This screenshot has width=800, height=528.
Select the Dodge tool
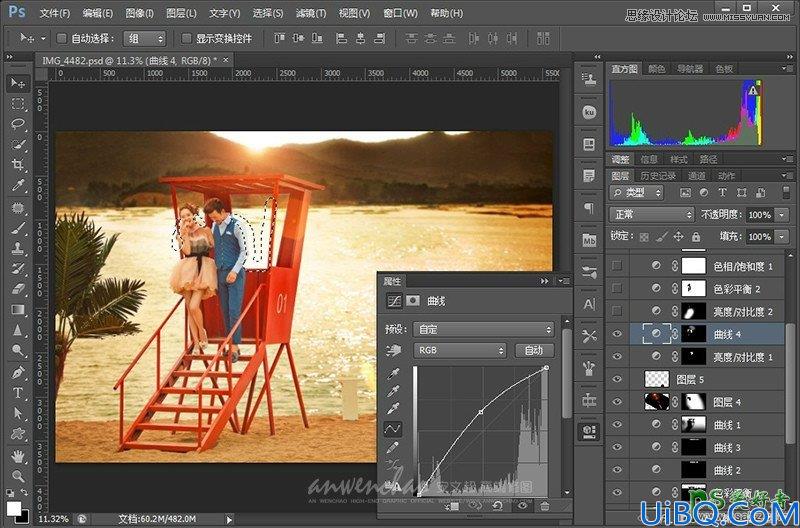tap(18, 350)
